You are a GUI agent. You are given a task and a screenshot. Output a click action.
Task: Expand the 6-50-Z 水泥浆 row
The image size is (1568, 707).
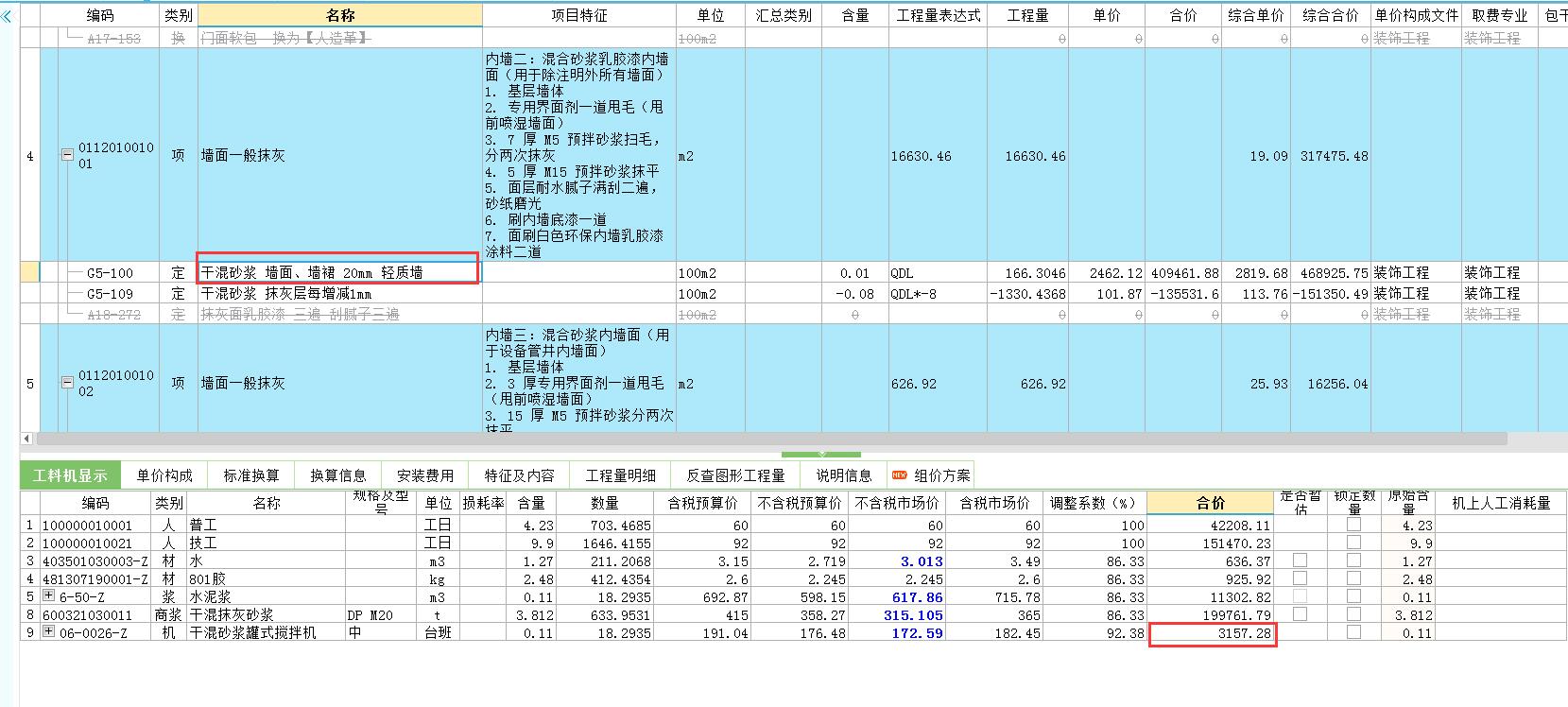(x=48, y=596)
